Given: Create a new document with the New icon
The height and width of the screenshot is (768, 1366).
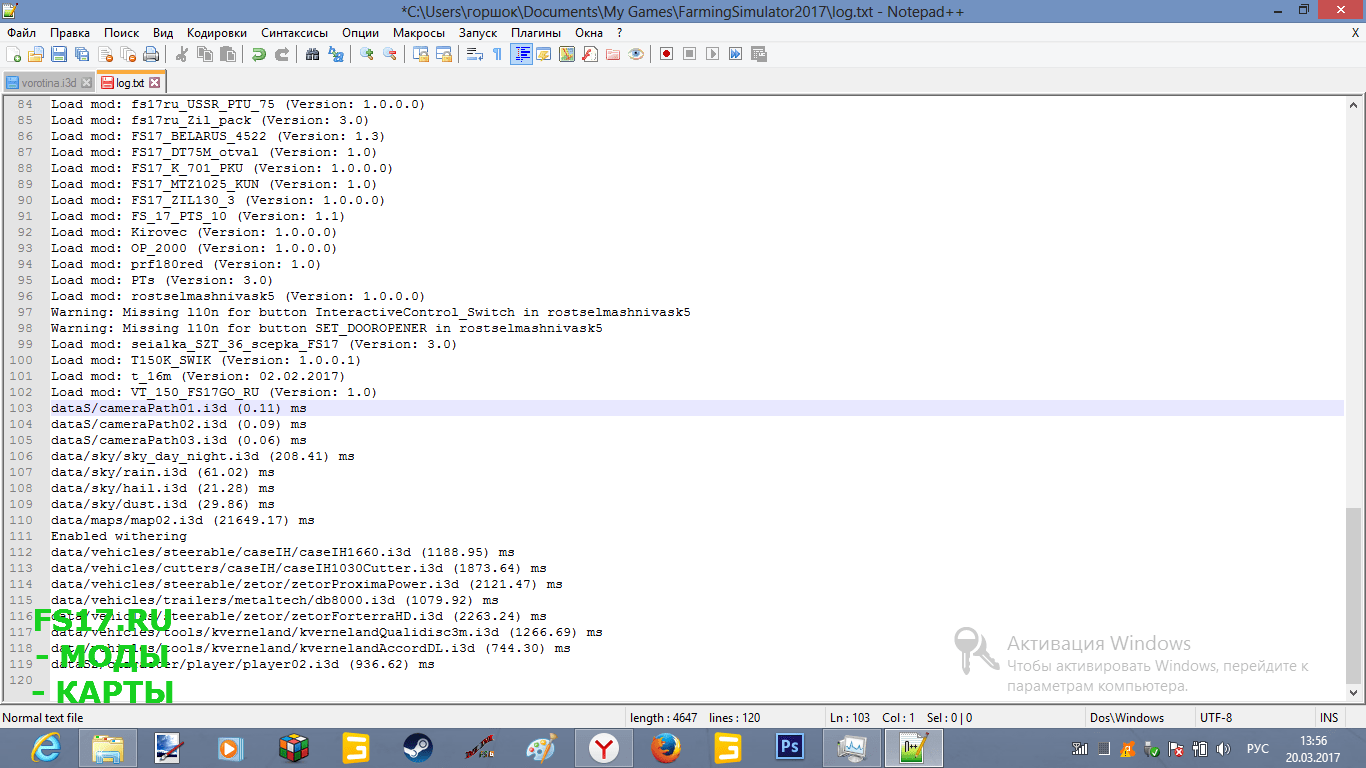Looking at the screenshot, I should point(14,54).
